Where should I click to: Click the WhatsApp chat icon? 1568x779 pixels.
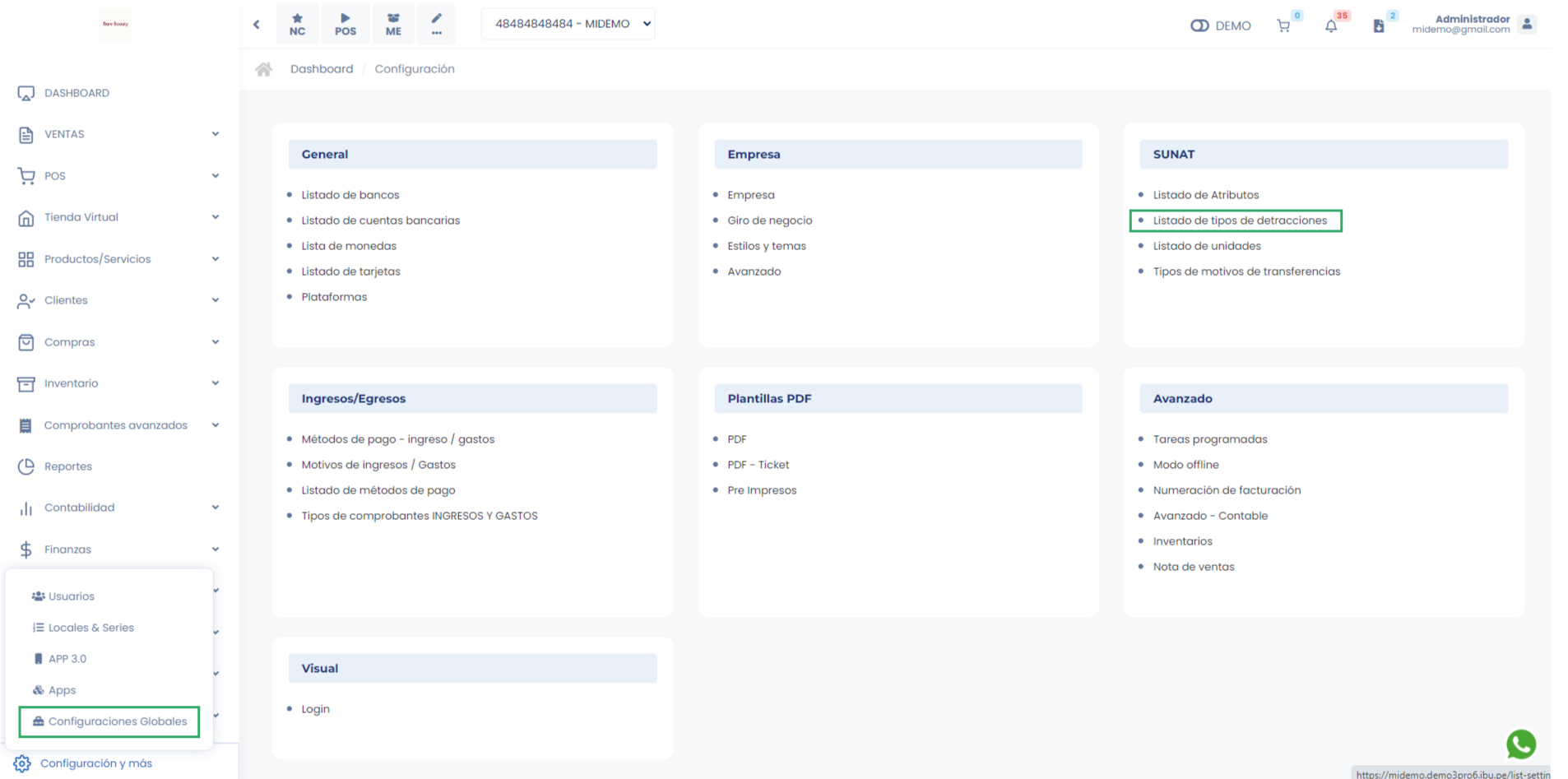pyautogui.click(x=1521, y=744)
